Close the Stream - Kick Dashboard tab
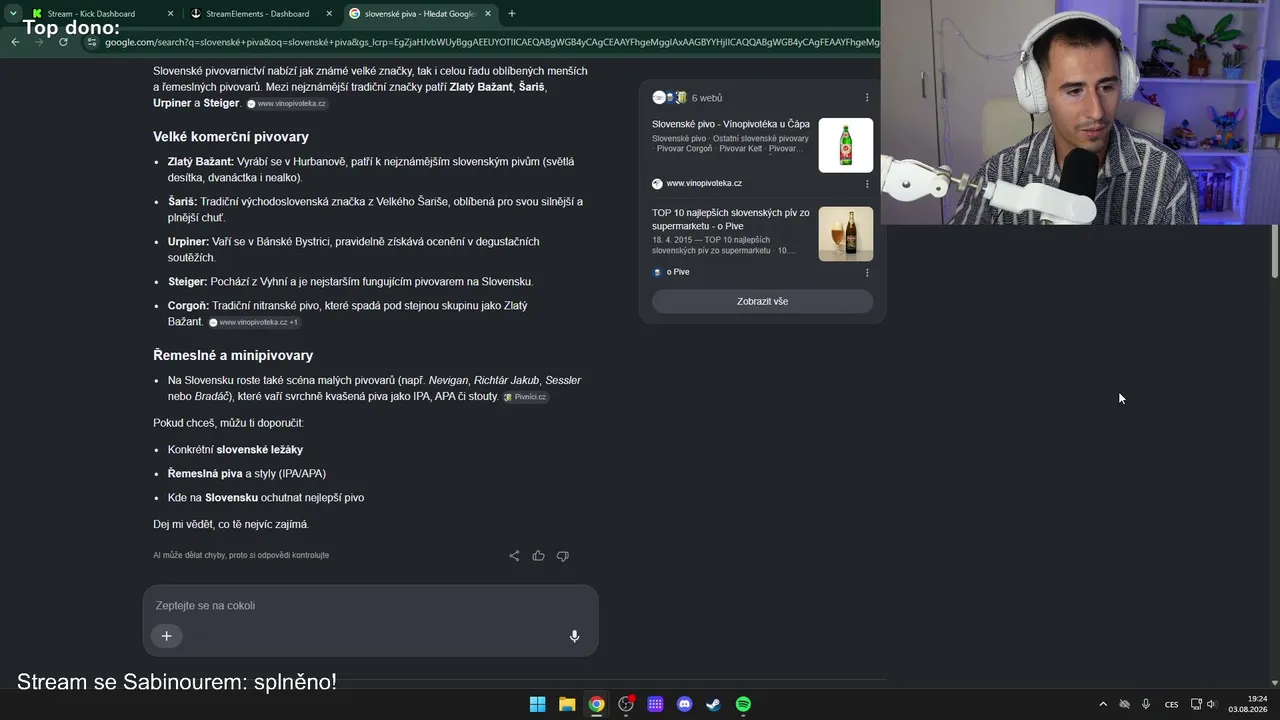Screen dimensions: 1280x720 pyautogui.click(x=170, y=14)
